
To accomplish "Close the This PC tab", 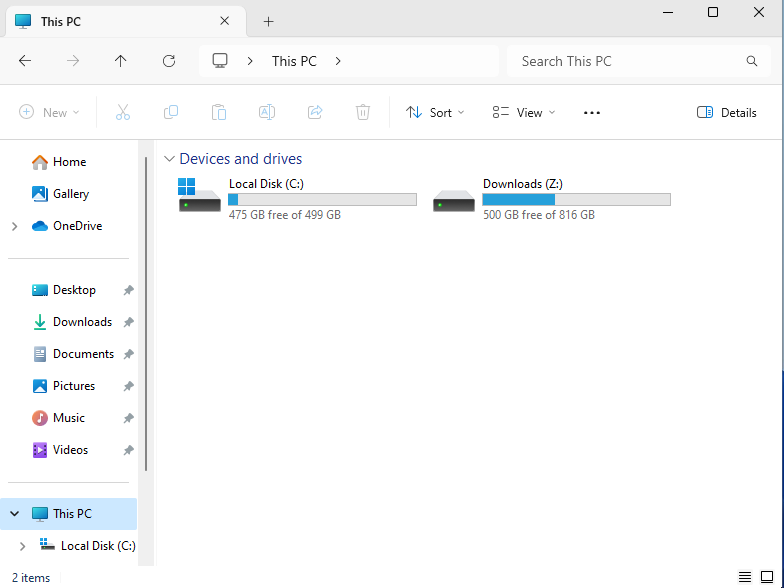I will [225, 21].
